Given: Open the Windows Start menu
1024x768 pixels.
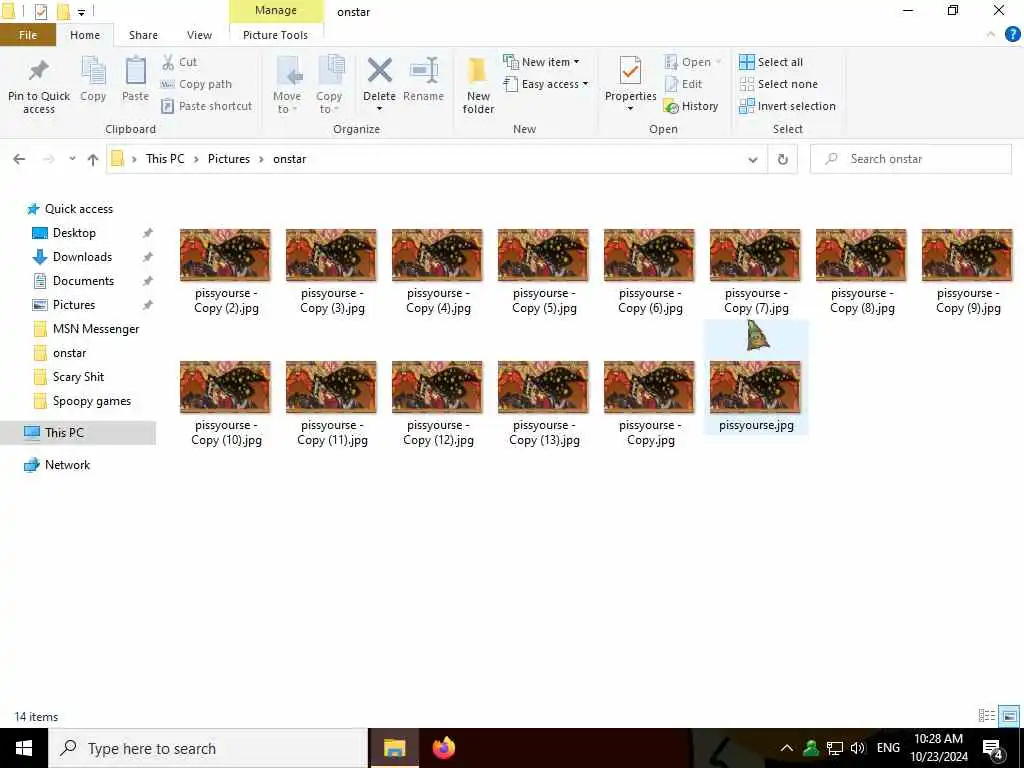Looking at the screenshot, I should coord(24,748).
